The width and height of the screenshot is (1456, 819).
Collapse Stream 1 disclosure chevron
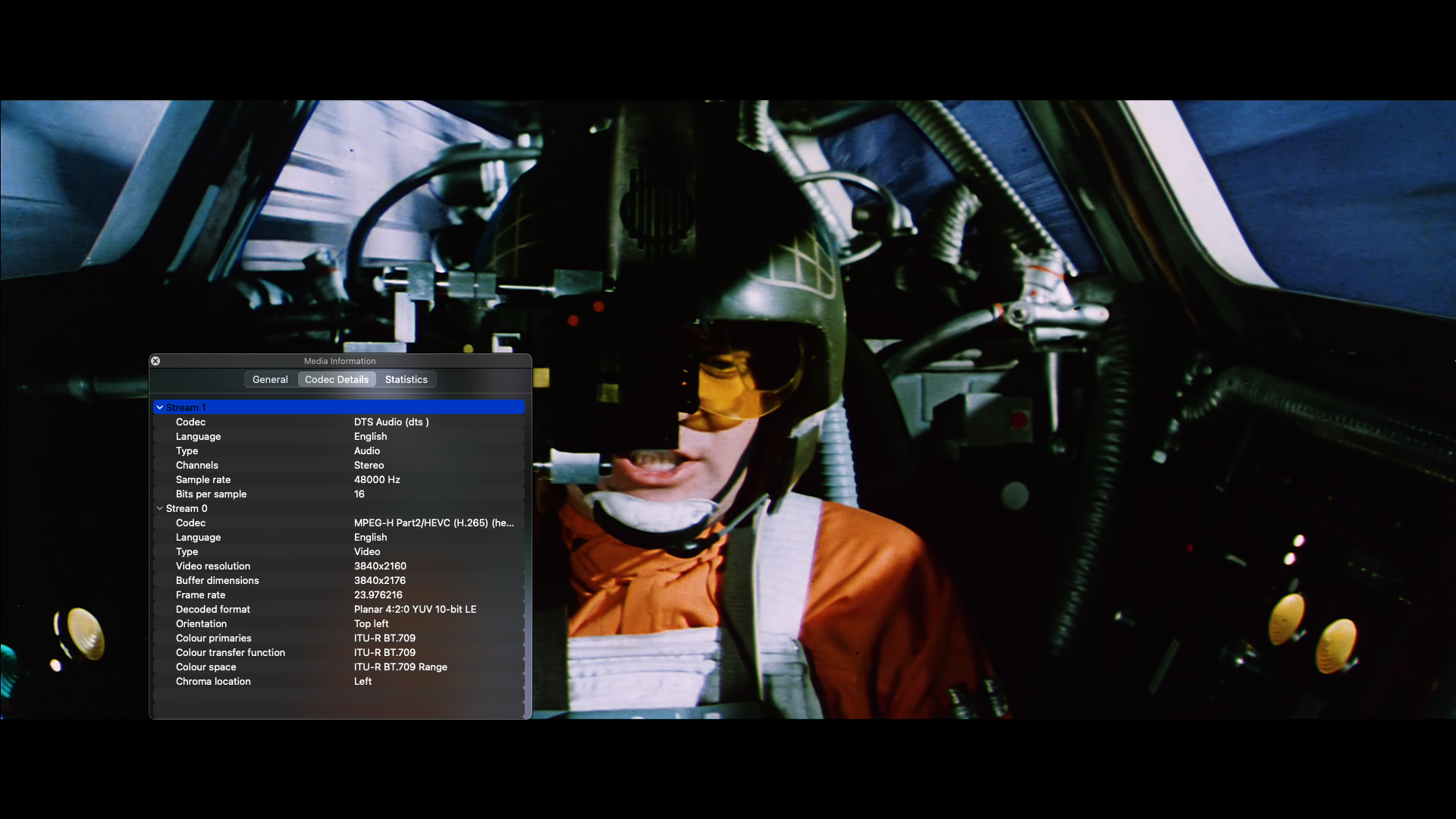point(159,407)
